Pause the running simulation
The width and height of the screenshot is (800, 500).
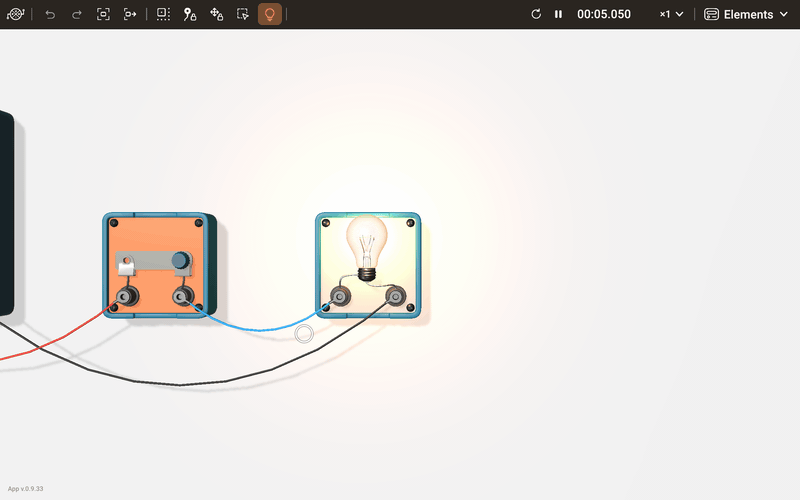(558, 14)
